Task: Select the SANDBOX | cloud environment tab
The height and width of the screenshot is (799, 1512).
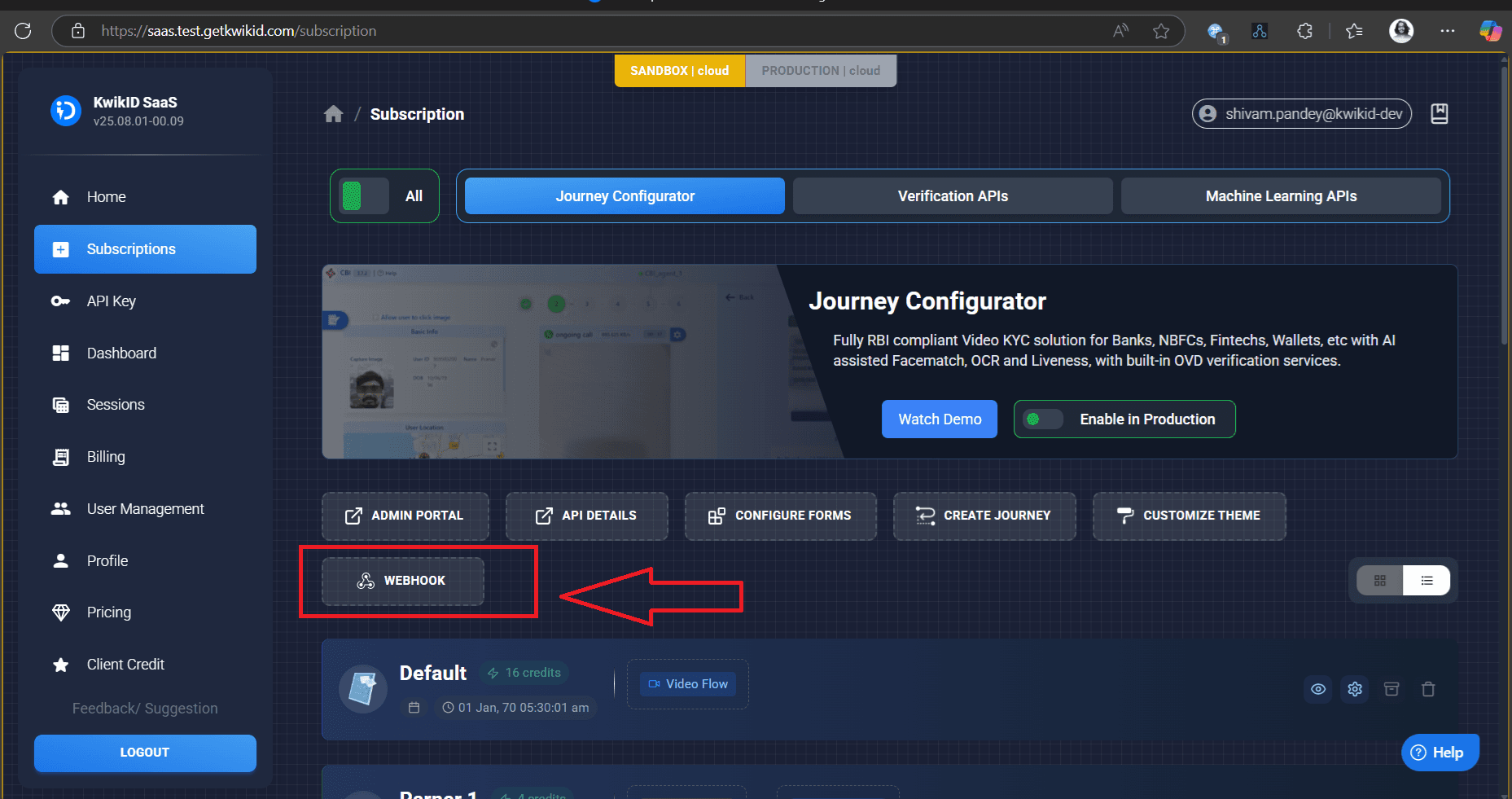Action: click(x=680, y=71)
